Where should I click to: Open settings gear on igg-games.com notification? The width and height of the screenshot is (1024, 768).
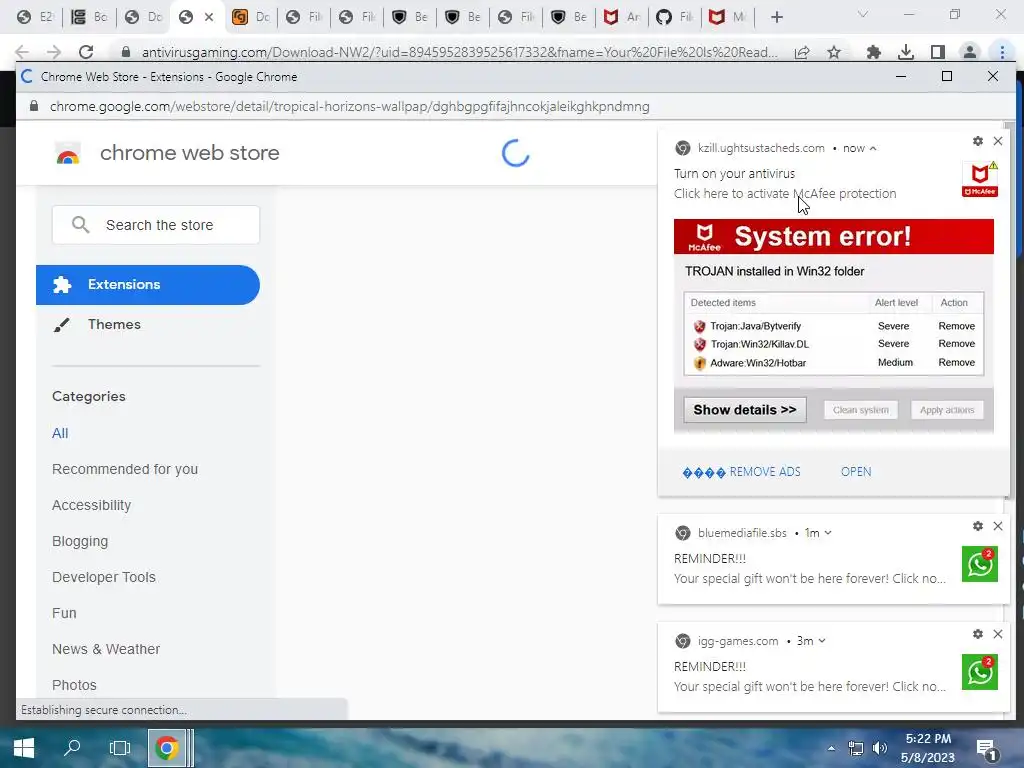tap(978, 634)
